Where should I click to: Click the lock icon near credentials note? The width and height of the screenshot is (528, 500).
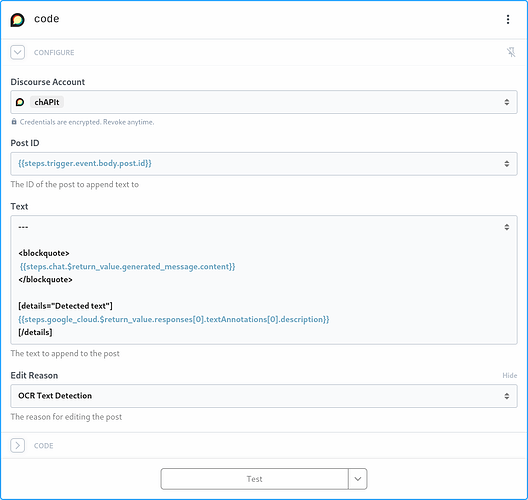click(14, 122)
